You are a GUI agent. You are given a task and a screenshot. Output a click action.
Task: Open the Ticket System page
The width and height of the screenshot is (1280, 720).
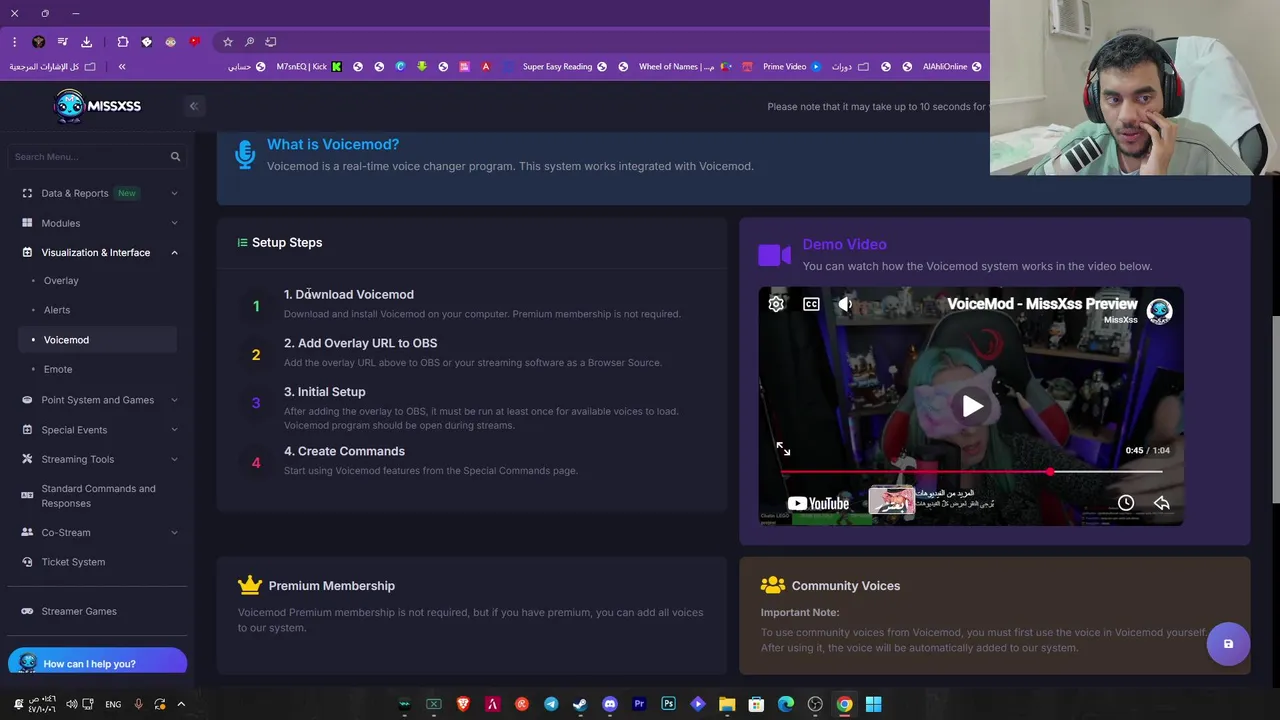(73, 562)
